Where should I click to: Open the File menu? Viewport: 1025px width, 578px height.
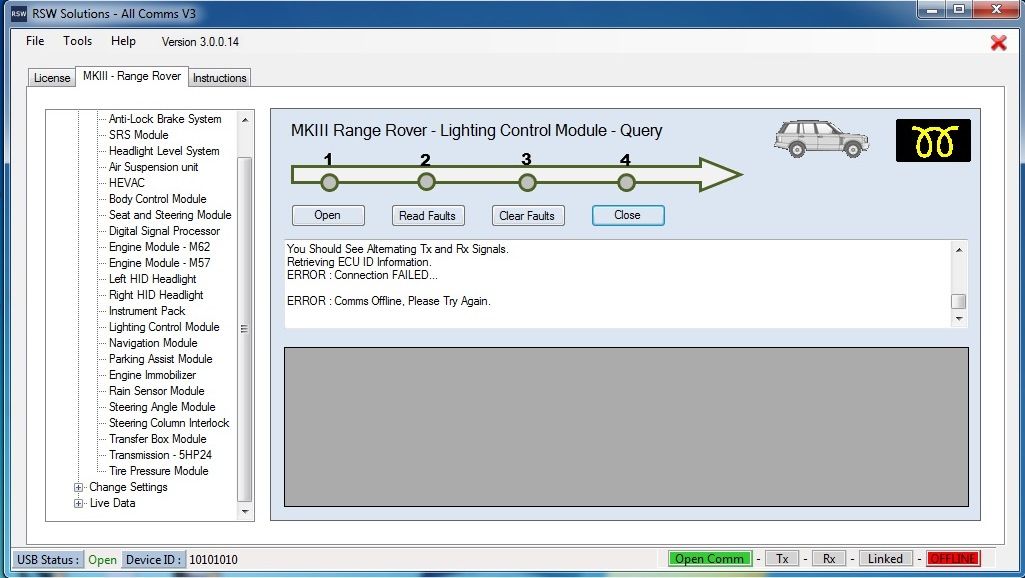(x=35, y=41)
